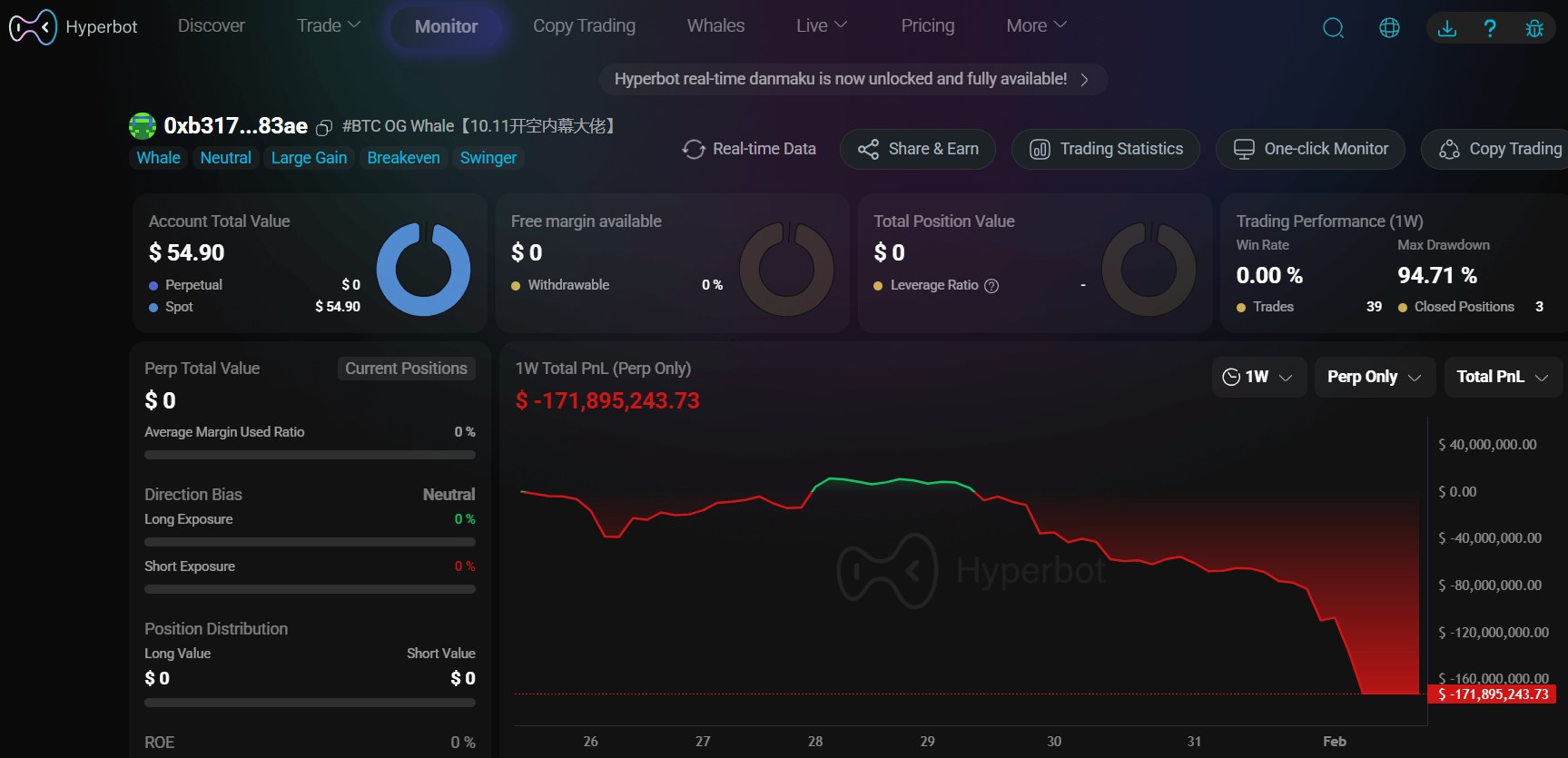Viewport: 1568px width, 758px height.
Task: Click the Leverage Ratio info icon
Action: [991, 286]
